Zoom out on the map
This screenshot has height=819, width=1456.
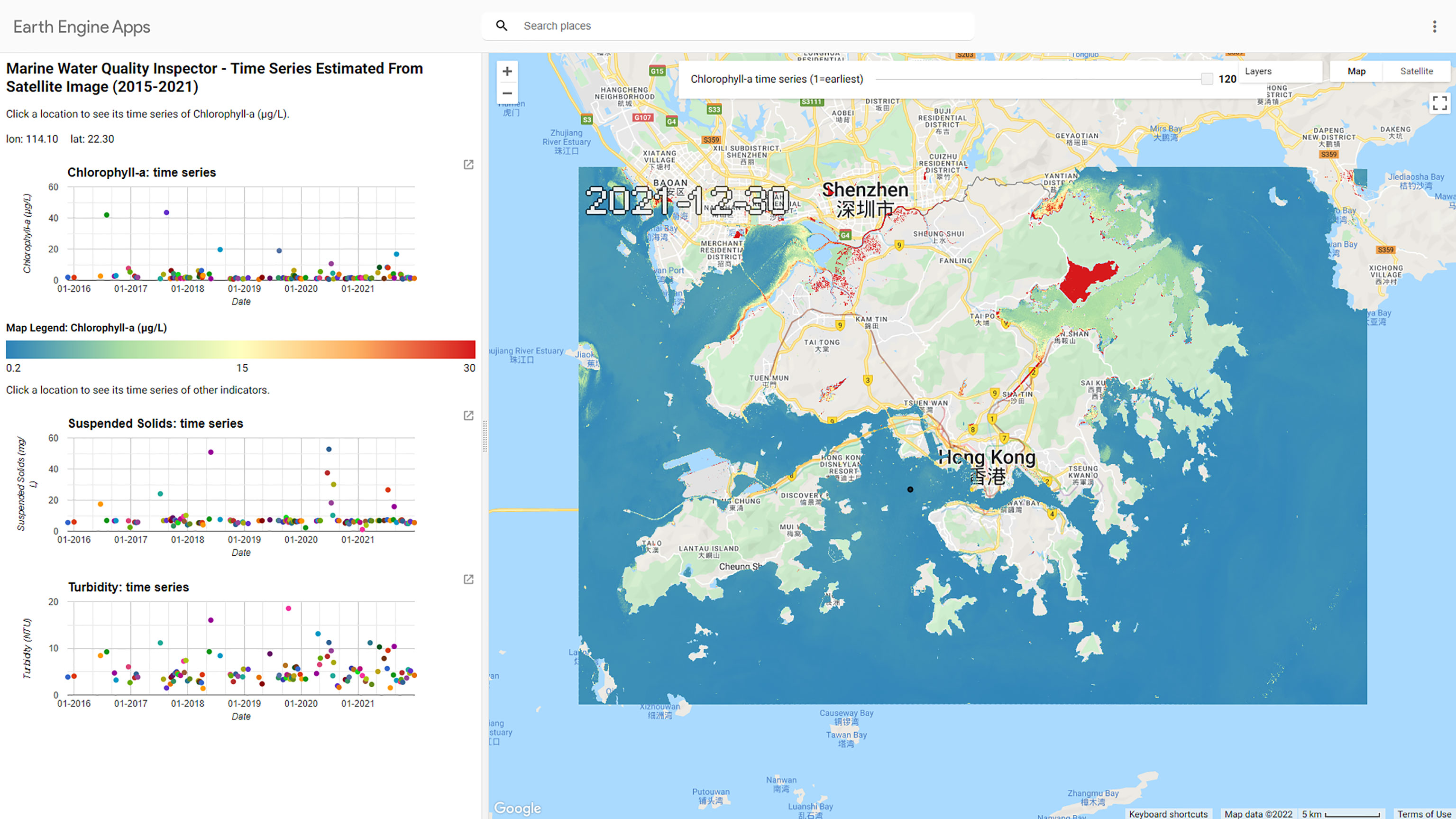pyautogui.click(x=507, y=93)
